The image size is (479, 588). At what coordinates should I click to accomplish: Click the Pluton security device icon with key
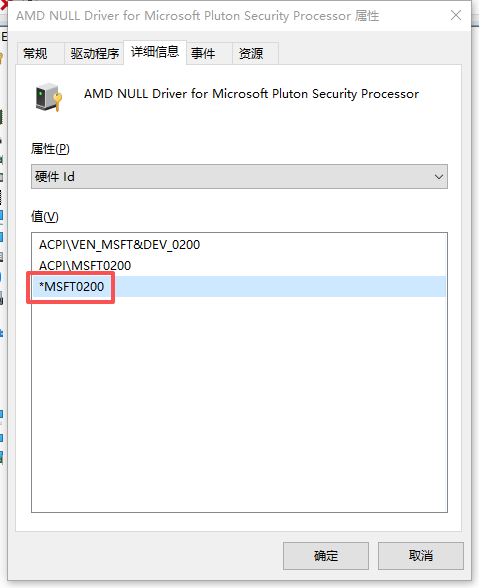point(49,98)
